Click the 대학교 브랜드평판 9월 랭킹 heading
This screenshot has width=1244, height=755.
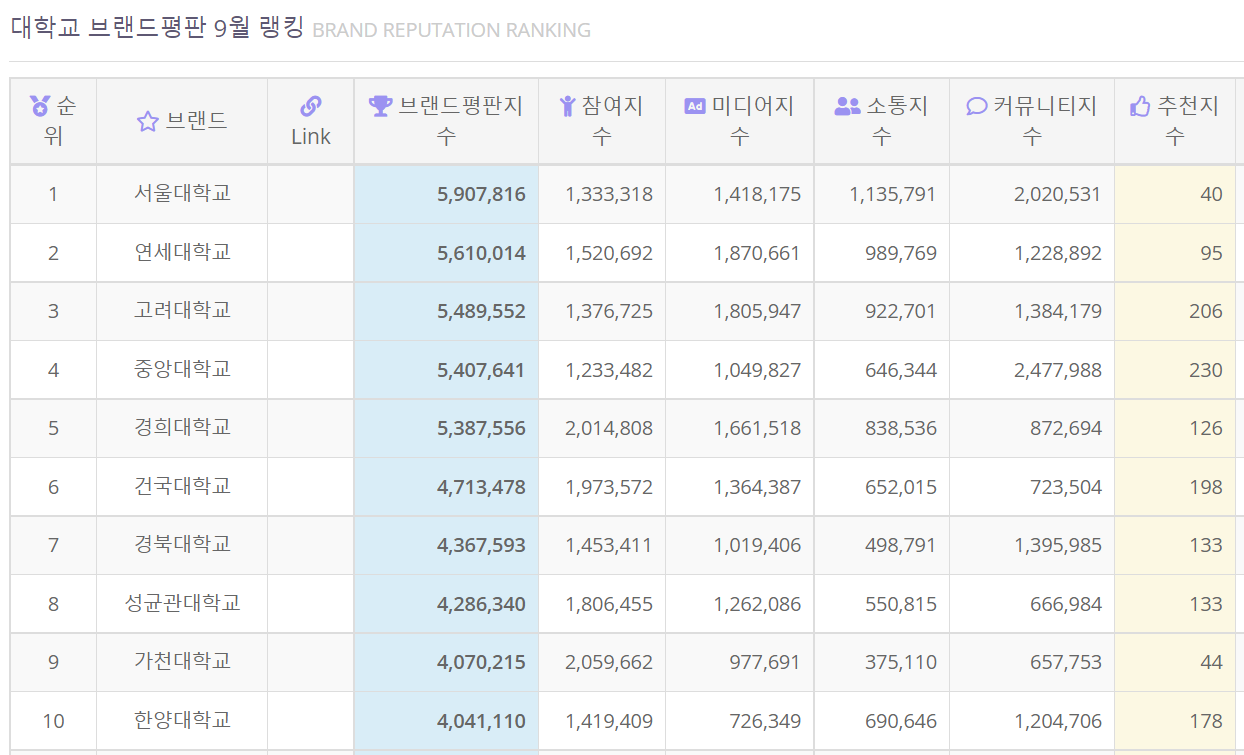(x=157, y=27)
